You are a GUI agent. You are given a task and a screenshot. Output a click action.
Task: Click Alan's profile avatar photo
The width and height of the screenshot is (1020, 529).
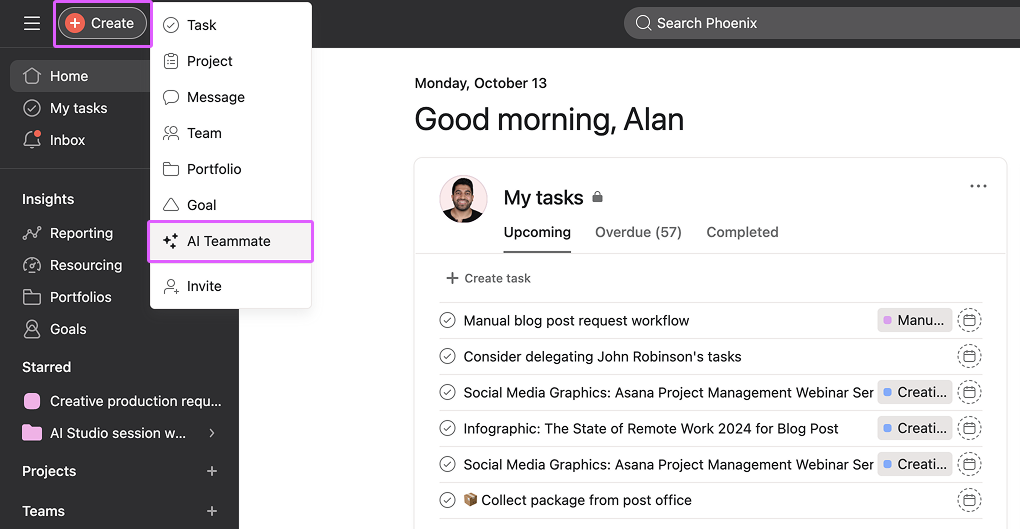[x=464, y=199]
